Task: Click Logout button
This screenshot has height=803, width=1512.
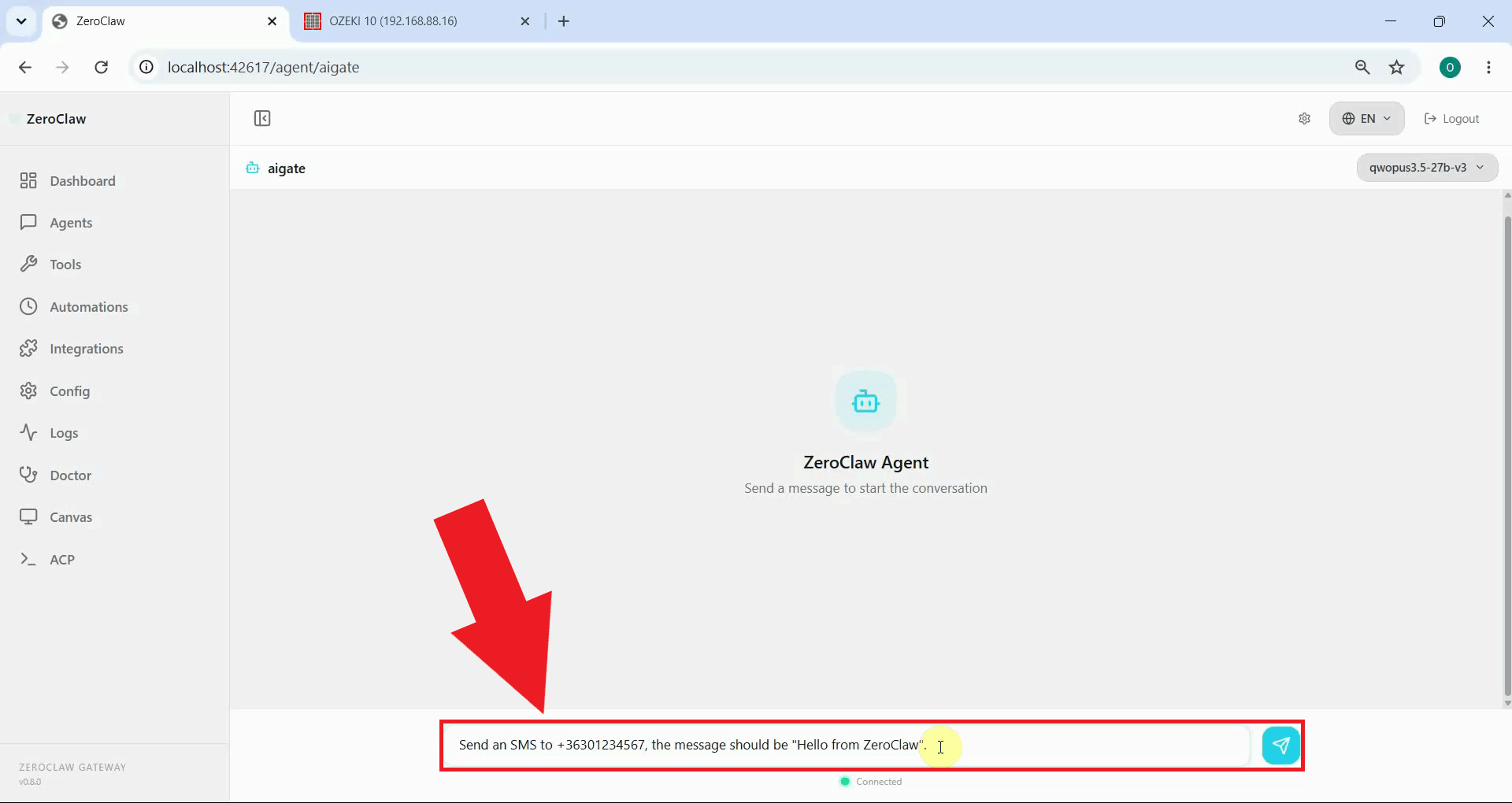Action: point(1451,119)
